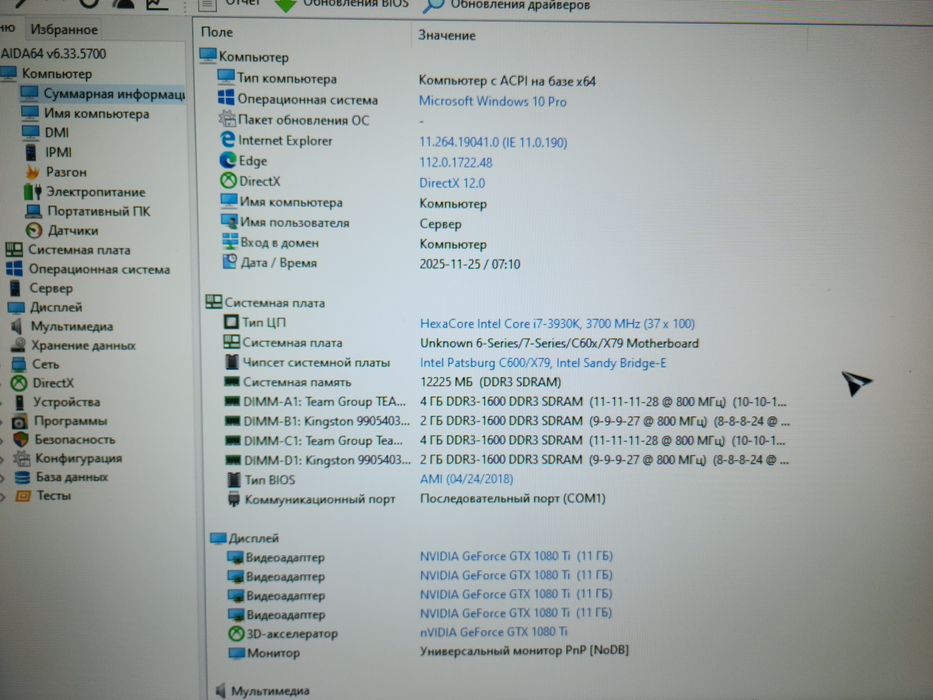Select the Системная память row
This screenshot has height=700, width=933.
[x=393, y=382]
